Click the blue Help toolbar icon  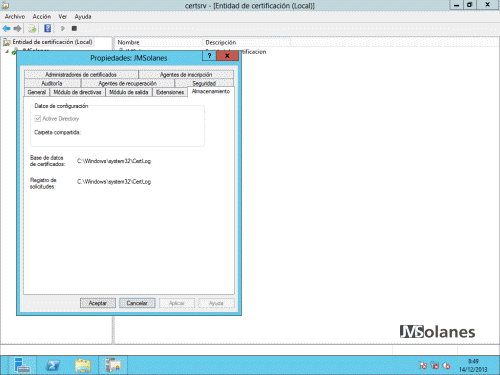pos(48,28)
